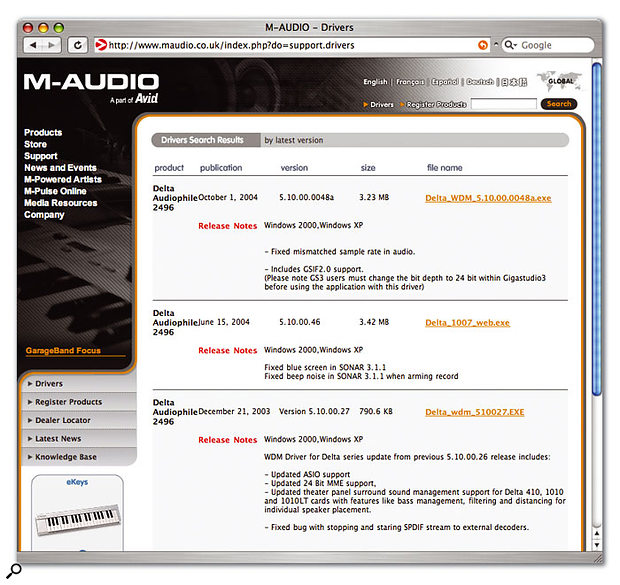Open the Company menu item

tap(44, 215)
